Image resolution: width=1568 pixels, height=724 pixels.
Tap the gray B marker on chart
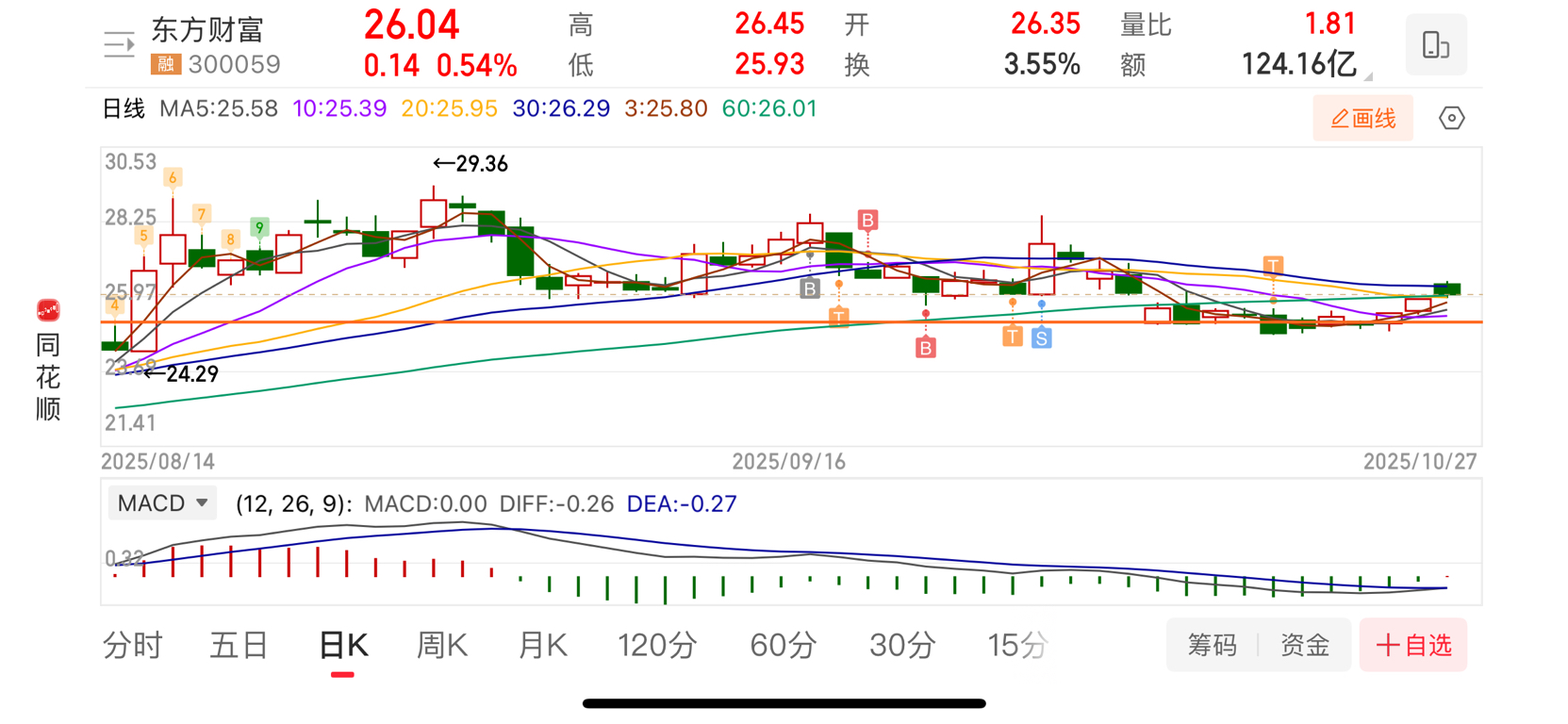[810, 288]
